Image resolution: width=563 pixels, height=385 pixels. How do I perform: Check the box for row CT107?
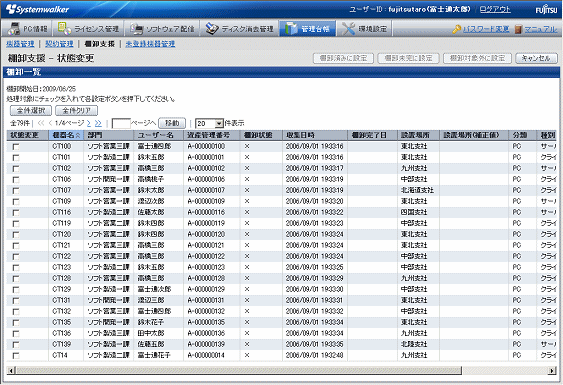16,190
